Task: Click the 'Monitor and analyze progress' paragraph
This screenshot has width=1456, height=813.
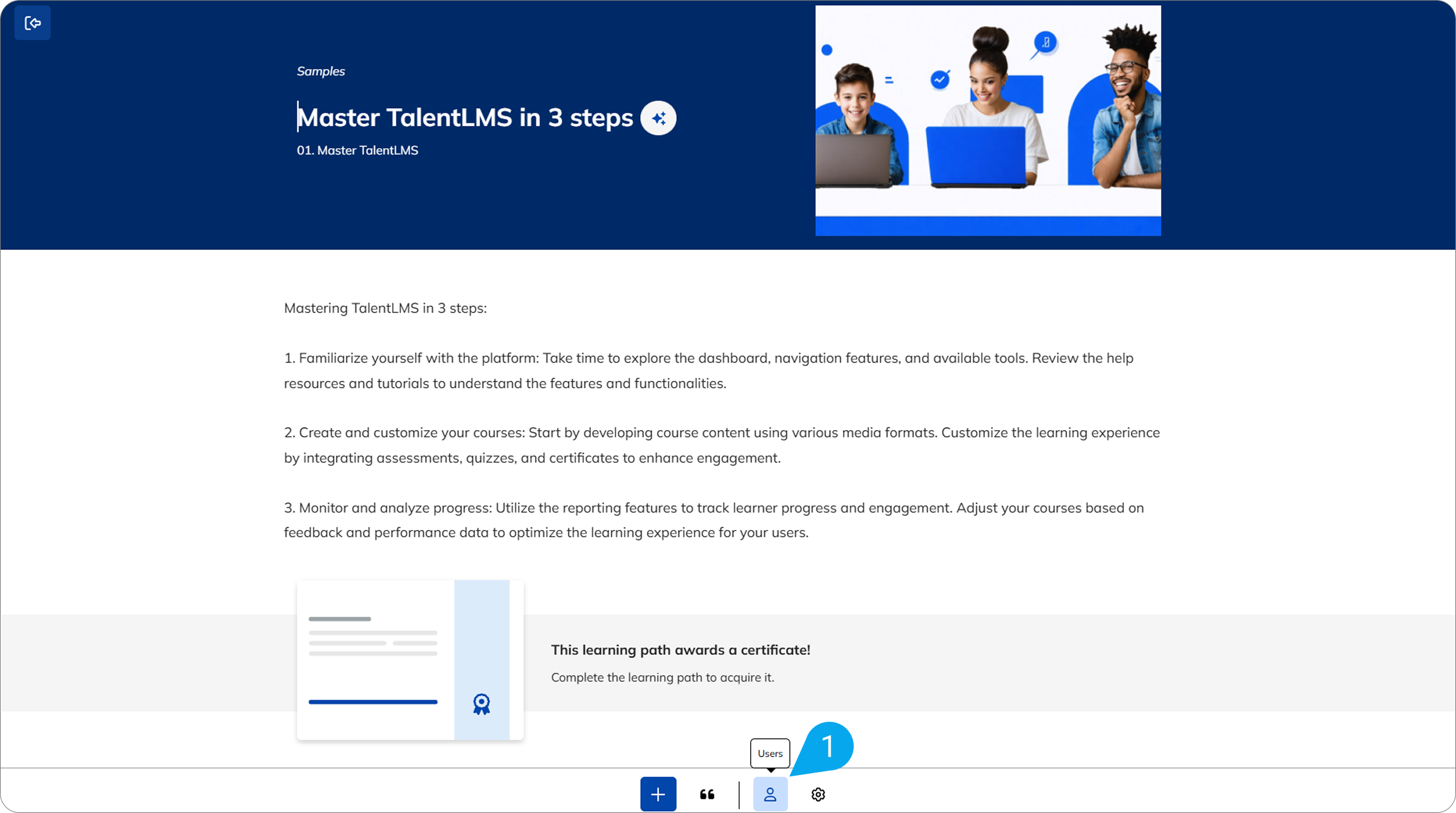Action: pos(713,520)
